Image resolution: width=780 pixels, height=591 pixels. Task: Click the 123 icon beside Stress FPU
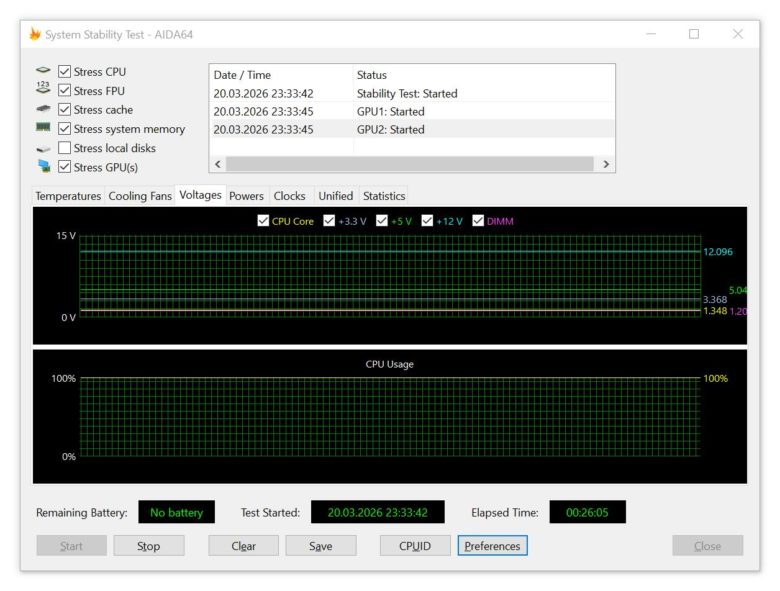[x=43, y=88]
